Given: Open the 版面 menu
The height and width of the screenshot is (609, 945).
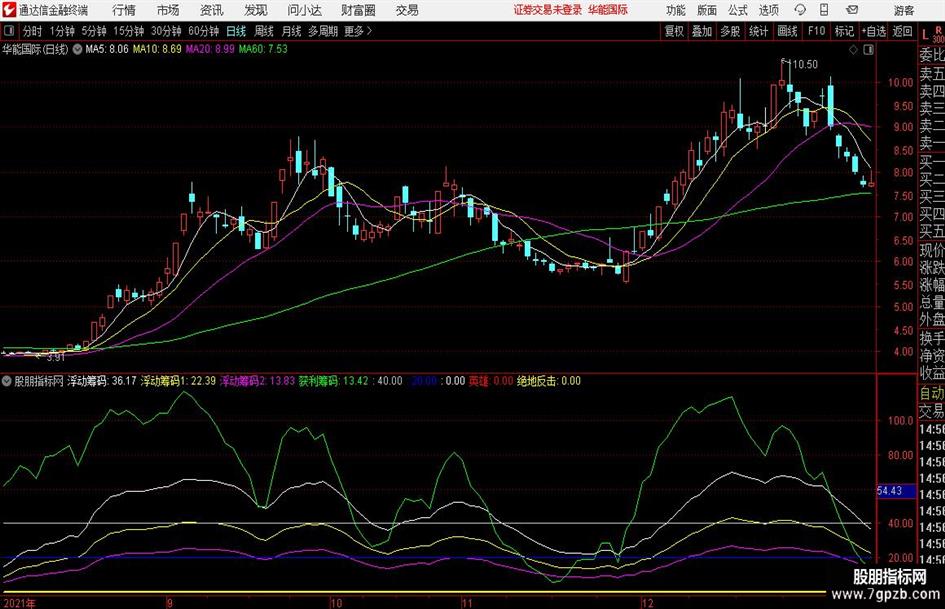Looking at the screenshot, I should tap(707, 10).
